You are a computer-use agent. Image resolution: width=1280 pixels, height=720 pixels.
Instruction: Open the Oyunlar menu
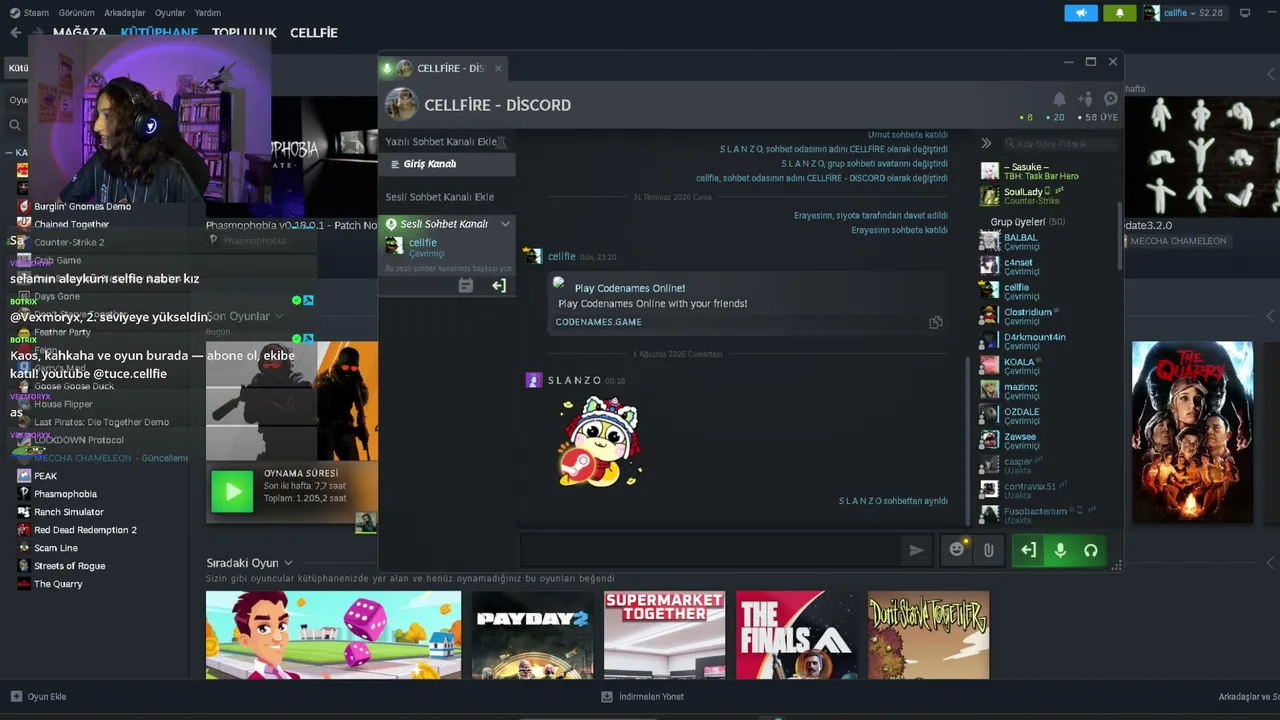[x=170, y=13]
